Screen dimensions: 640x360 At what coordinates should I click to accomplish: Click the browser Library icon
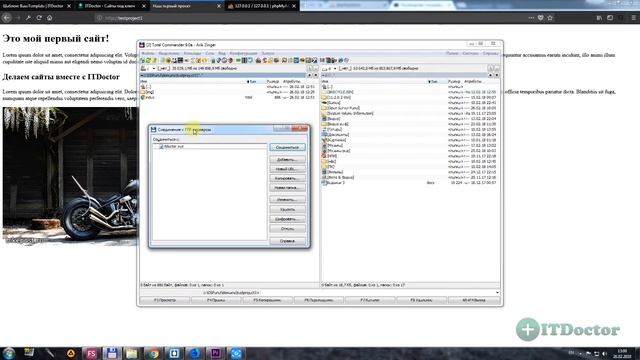coord(599,18)
